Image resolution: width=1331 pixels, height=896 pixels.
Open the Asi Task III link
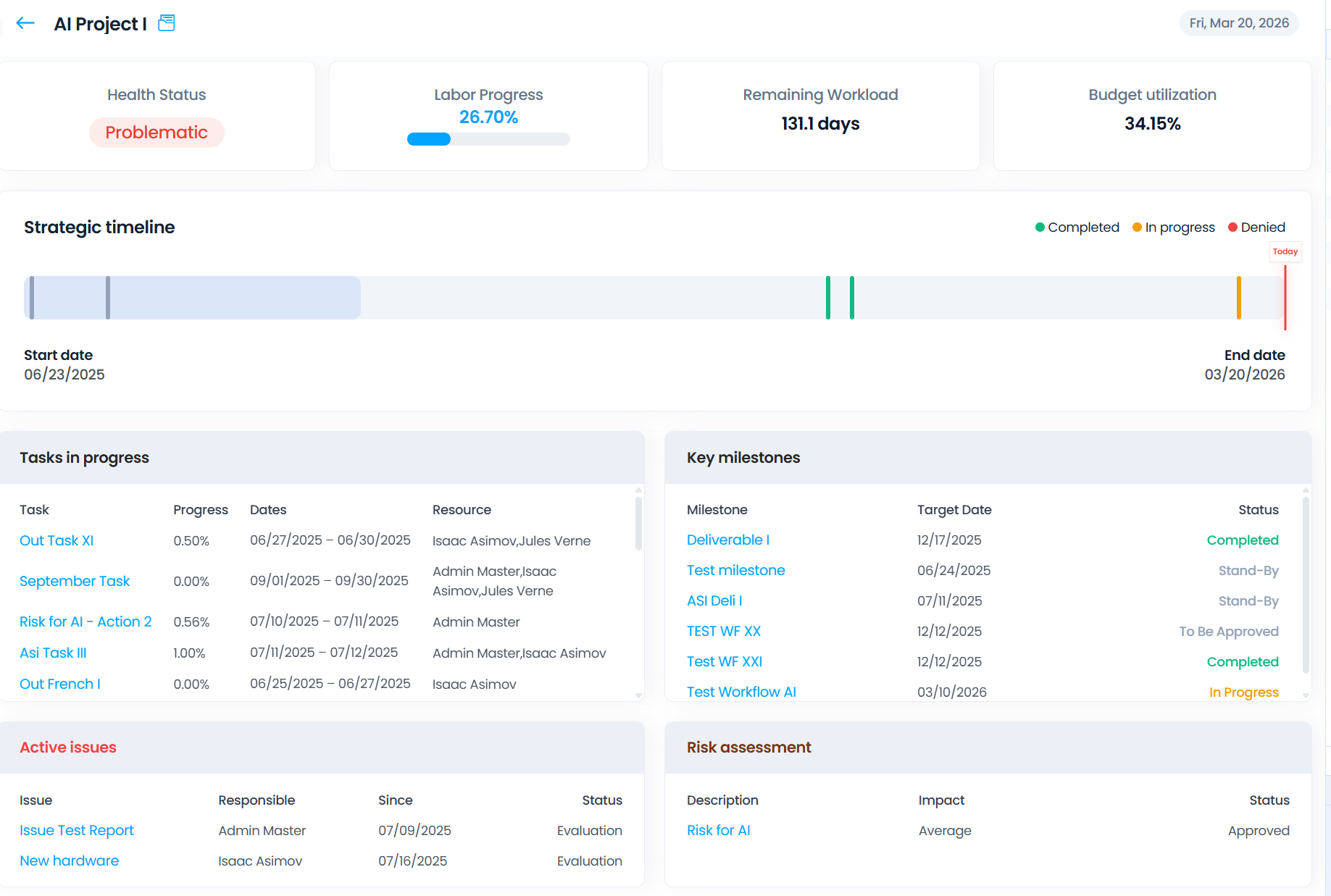[53, 653]
